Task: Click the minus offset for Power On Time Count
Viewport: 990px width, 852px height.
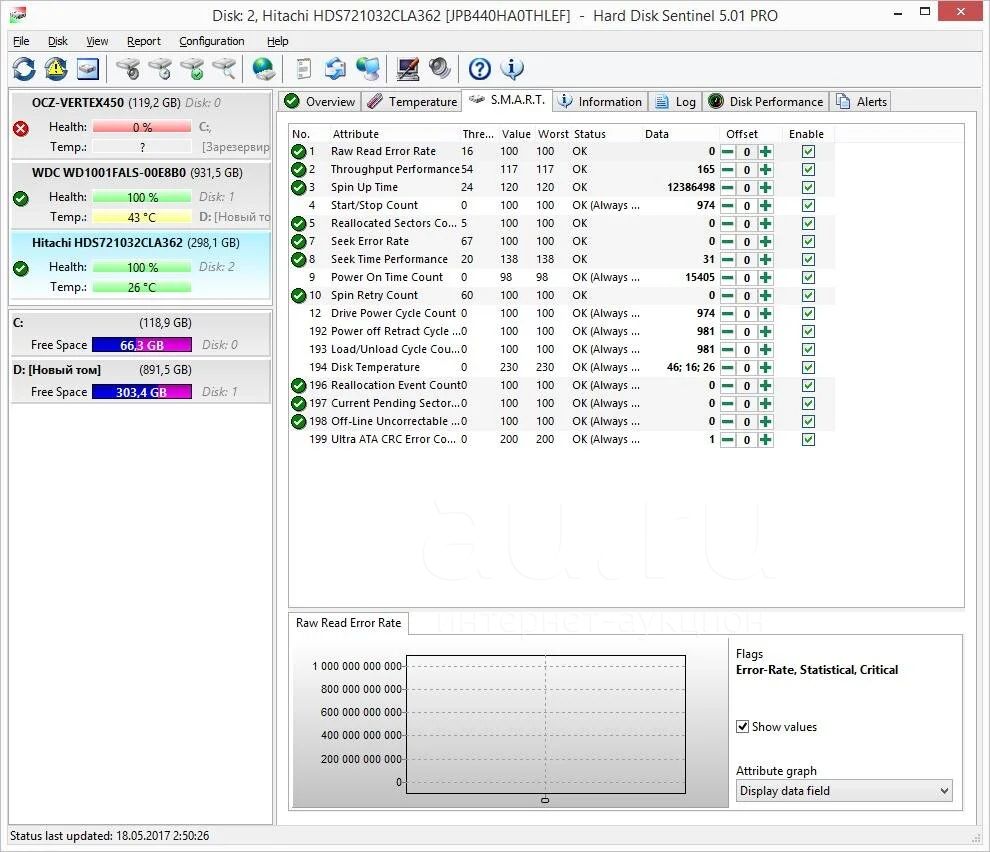Action: tap(728, 278)
